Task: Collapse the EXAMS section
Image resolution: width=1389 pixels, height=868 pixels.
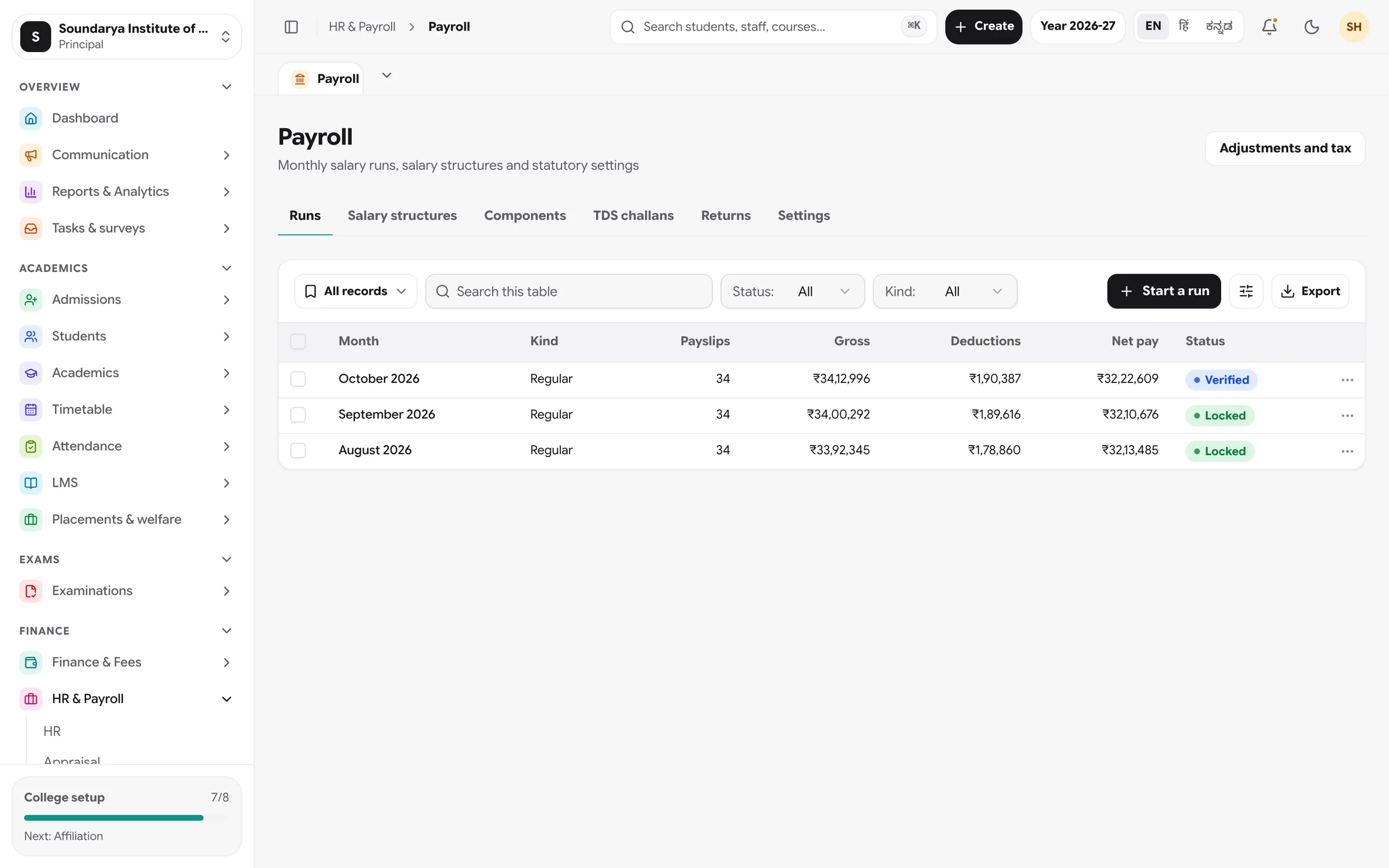Action: point(226,559)
